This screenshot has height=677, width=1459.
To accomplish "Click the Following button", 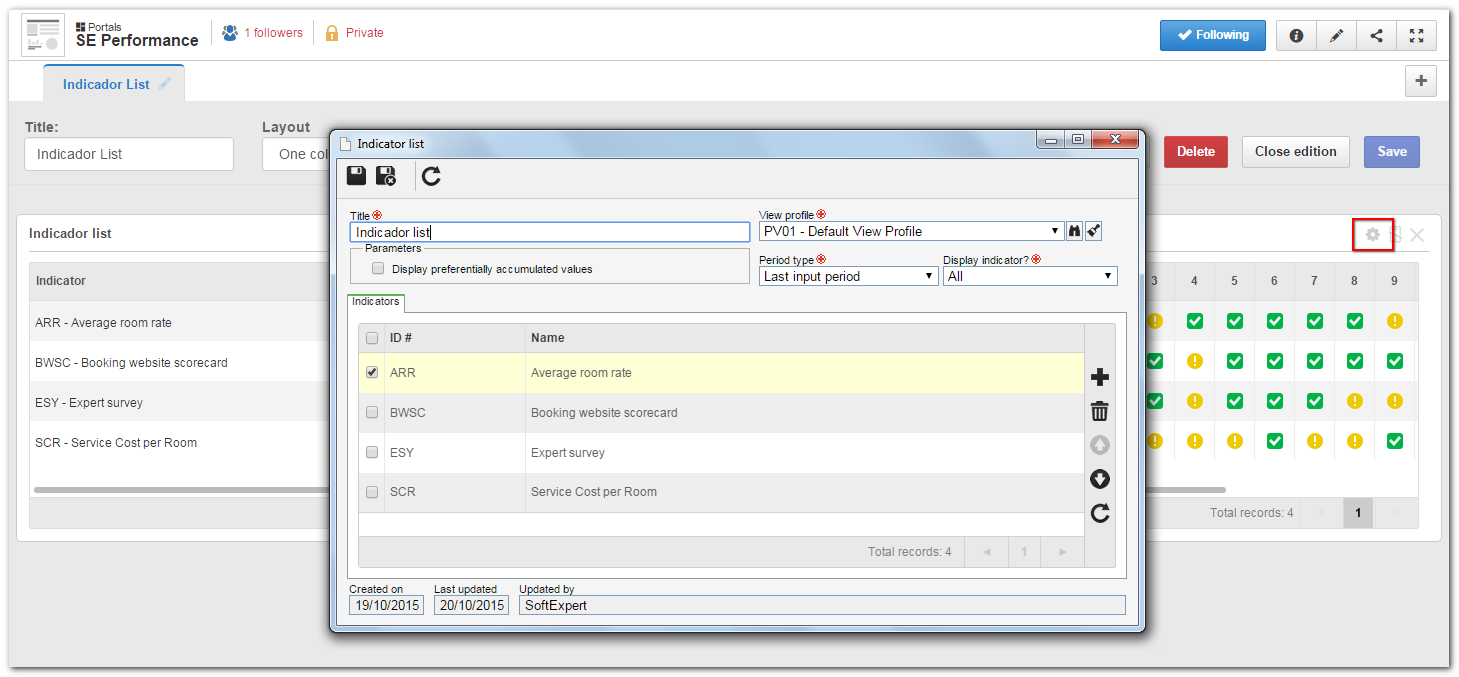I will pos(1213,35).
